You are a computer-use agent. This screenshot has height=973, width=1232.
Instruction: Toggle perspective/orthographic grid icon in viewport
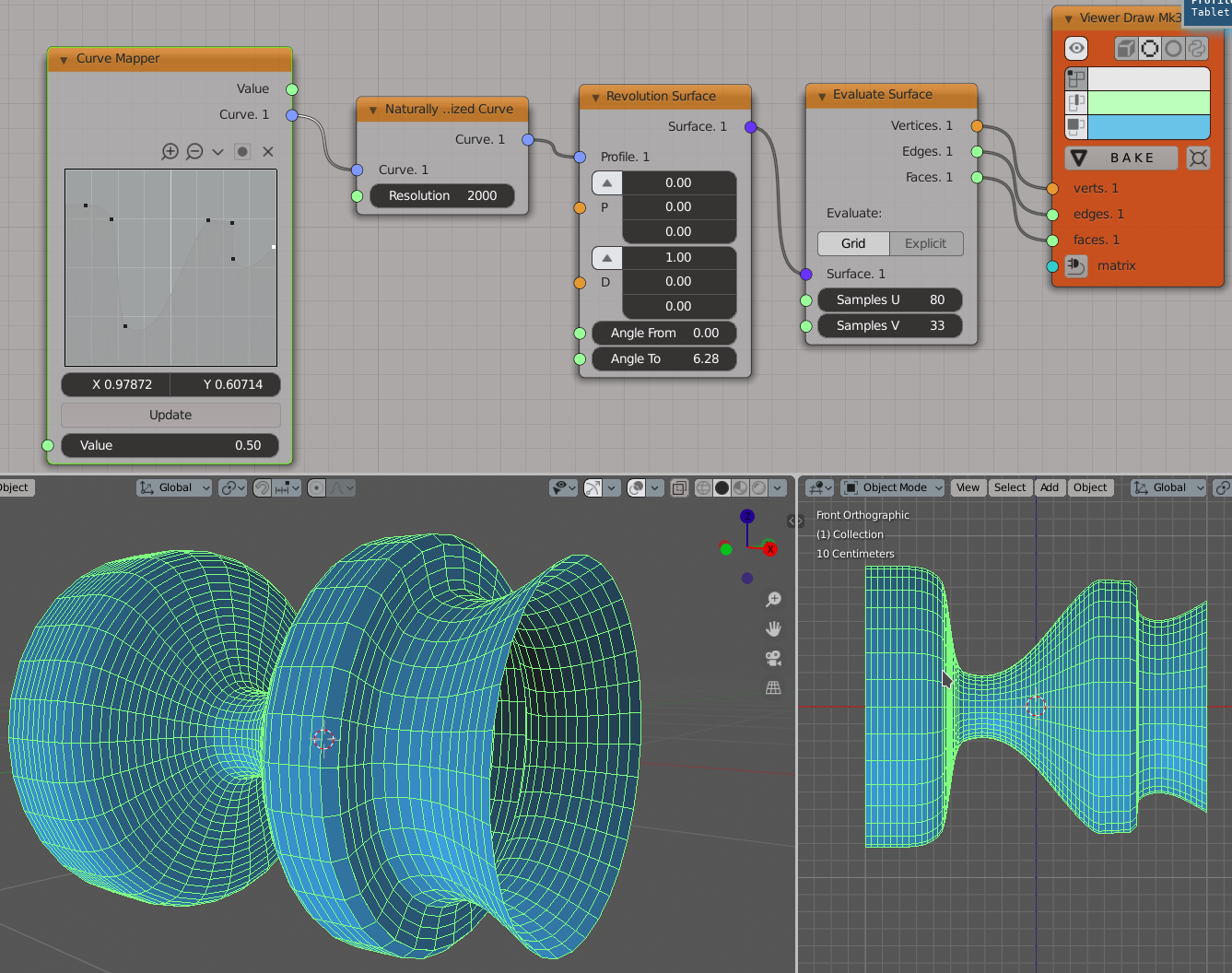(773, 687)
